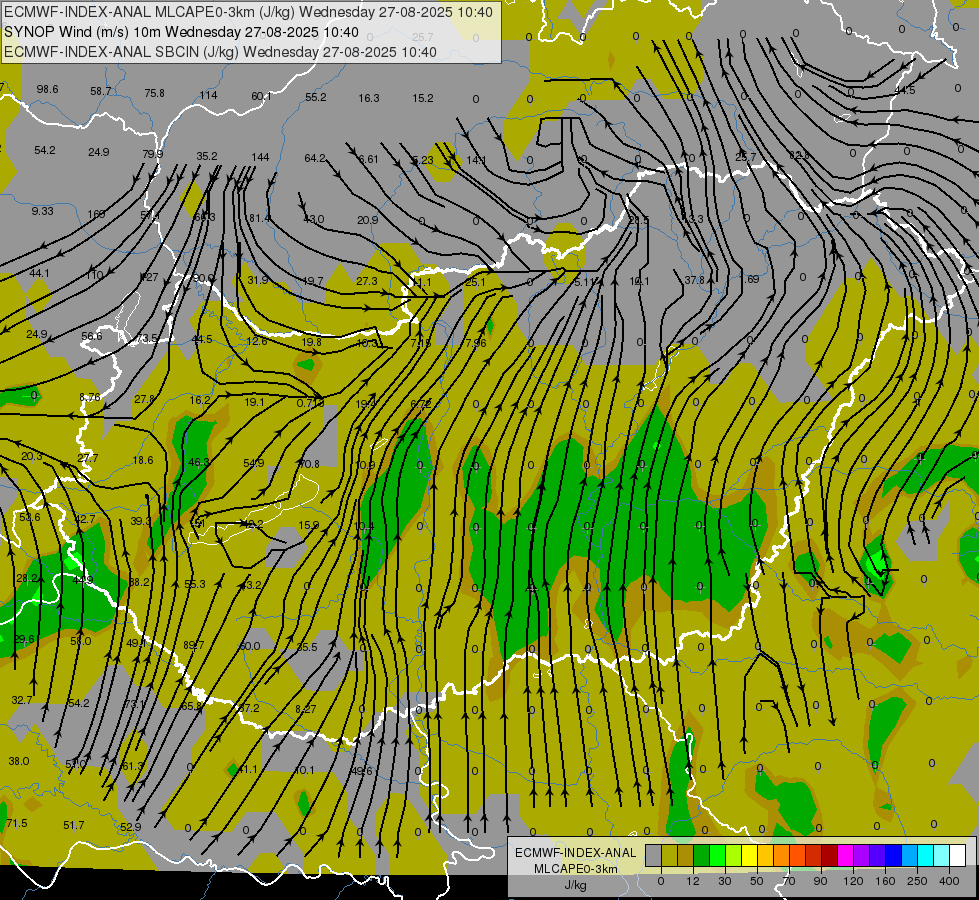Click the map value 38.0
979x900 pixels.
(19, 761)
